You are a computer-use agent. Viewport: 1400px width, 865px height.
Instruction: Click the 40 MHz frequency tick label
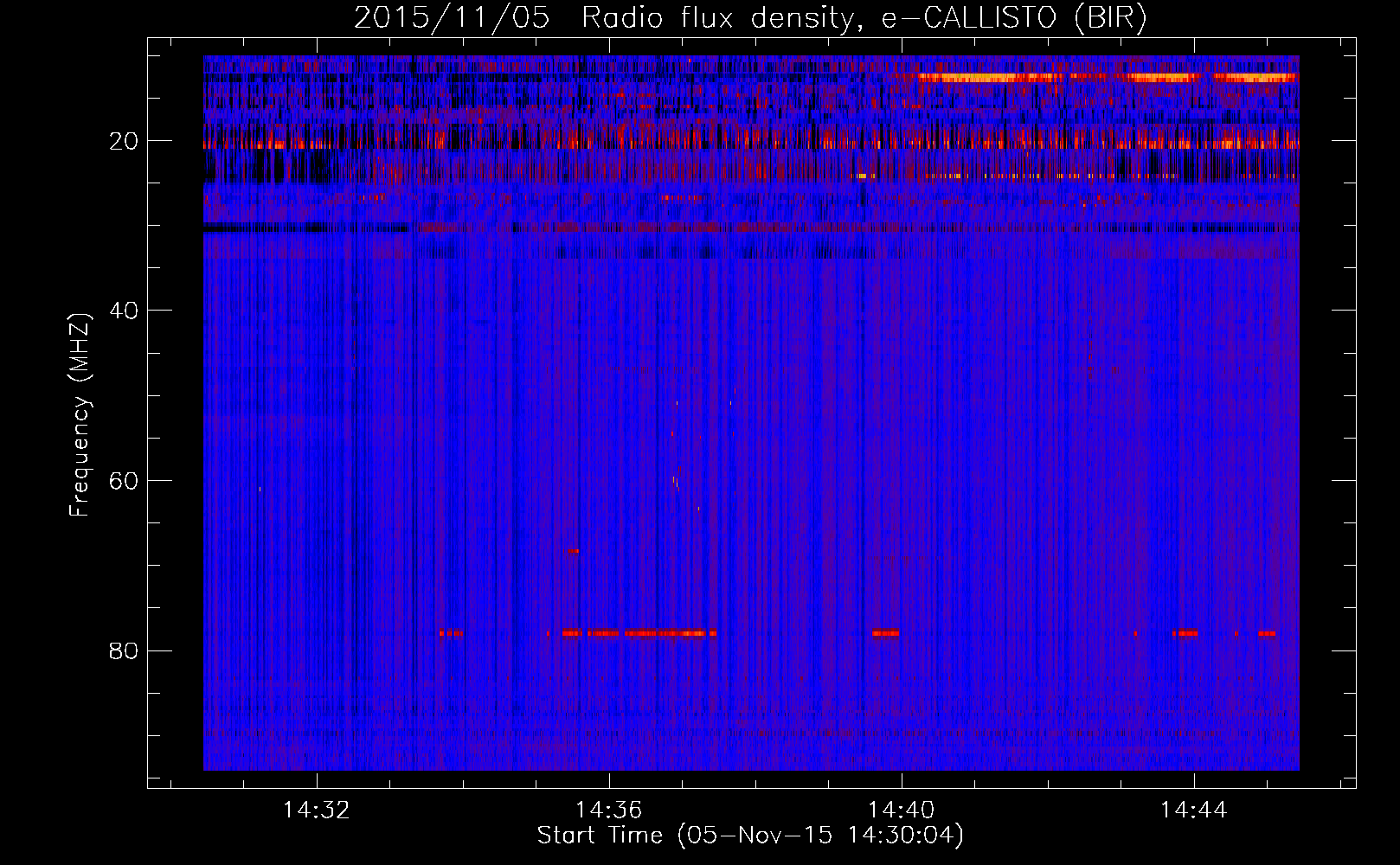pyautogui.click(x=124, y=311)
